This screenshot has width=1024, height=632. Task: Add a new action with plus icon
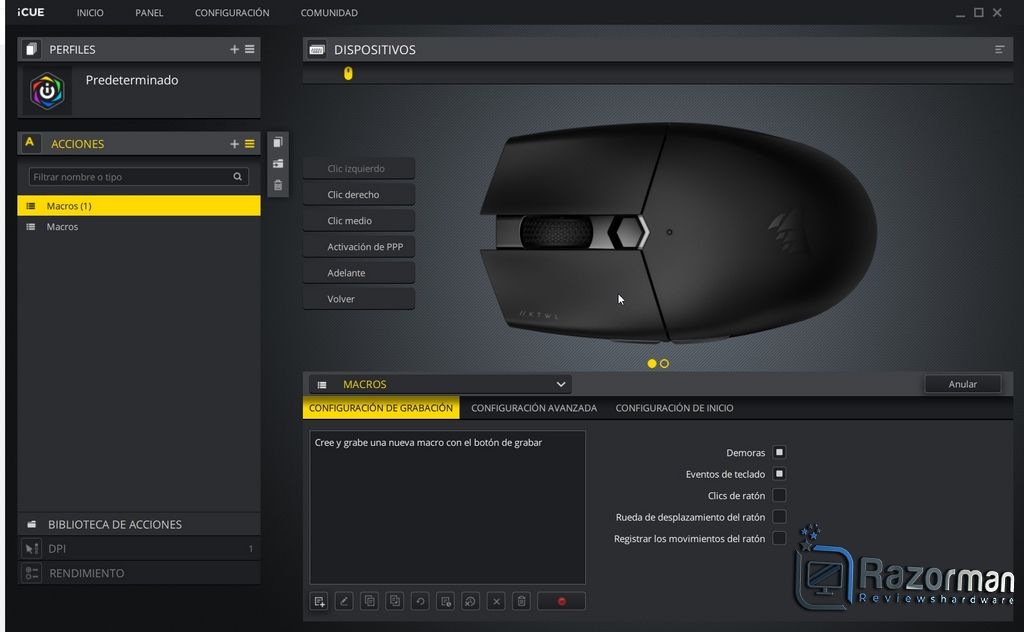[234, 144]
